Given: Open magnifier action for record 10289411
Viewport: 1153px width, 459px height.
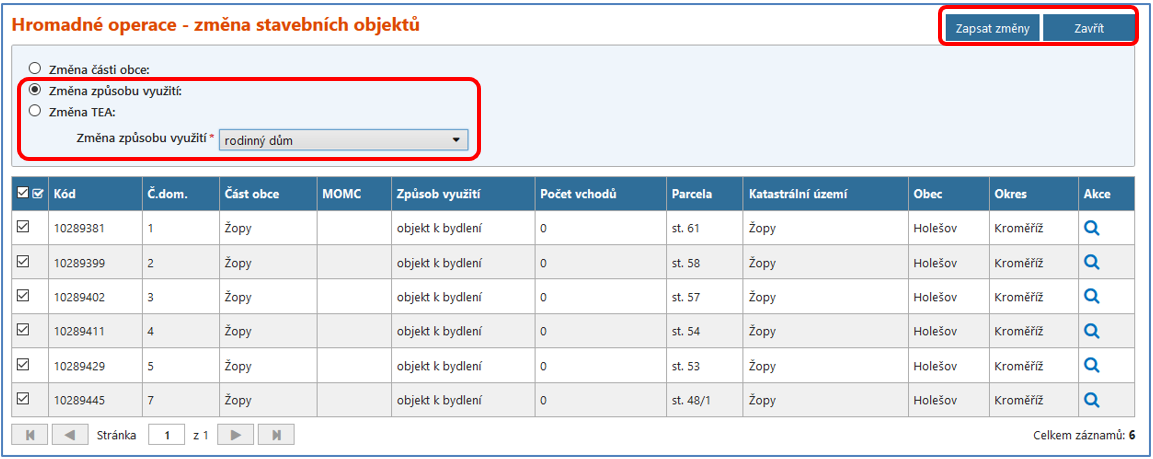Looking at the screenshot, I should 1092,331.
